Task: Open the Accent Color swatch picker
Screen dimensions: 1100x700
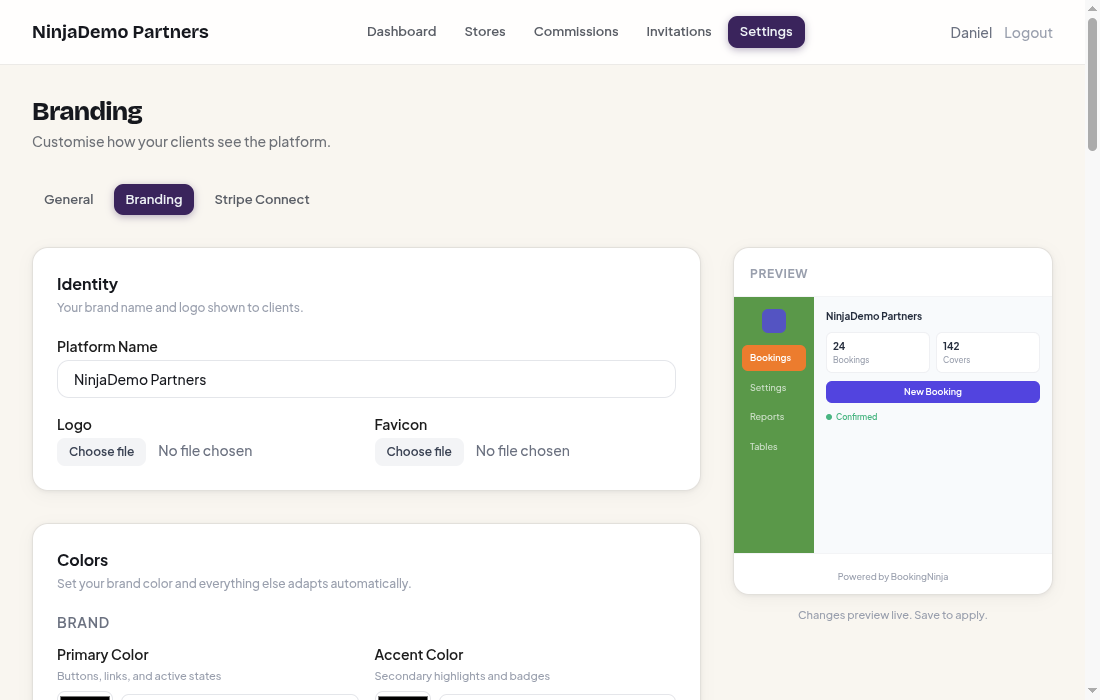Action: coord(403,696)
